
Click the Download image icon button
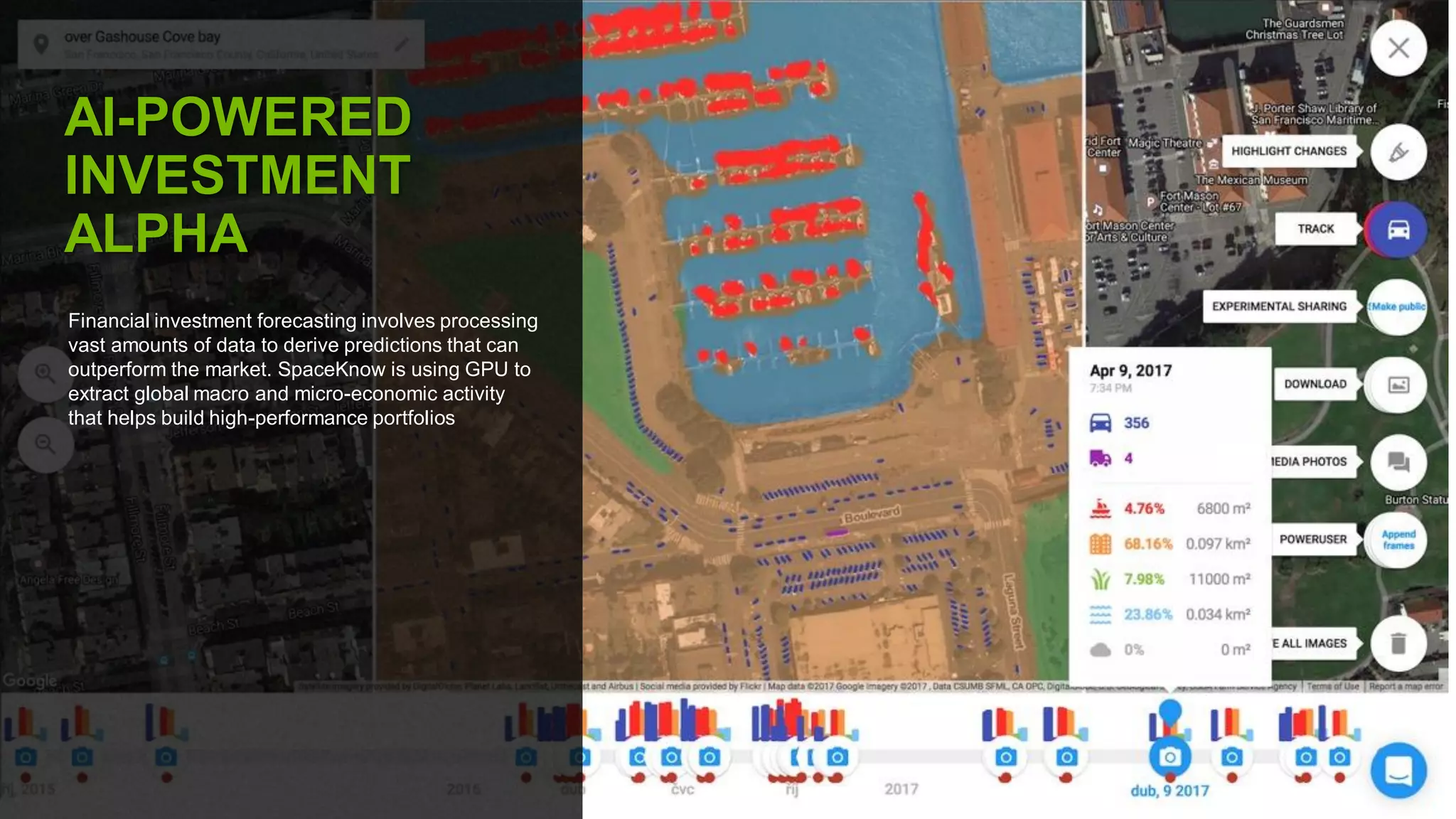1398,385
